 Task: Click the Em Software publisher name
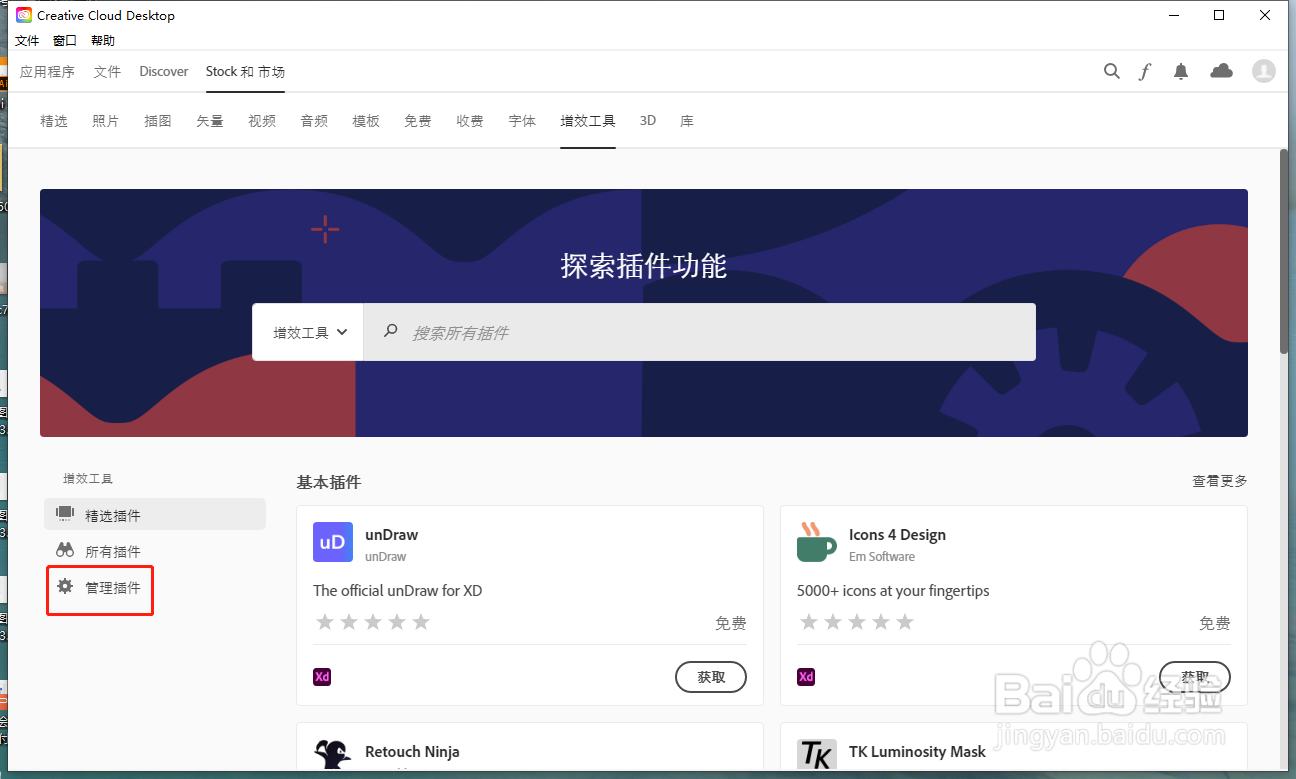(882, 557)
